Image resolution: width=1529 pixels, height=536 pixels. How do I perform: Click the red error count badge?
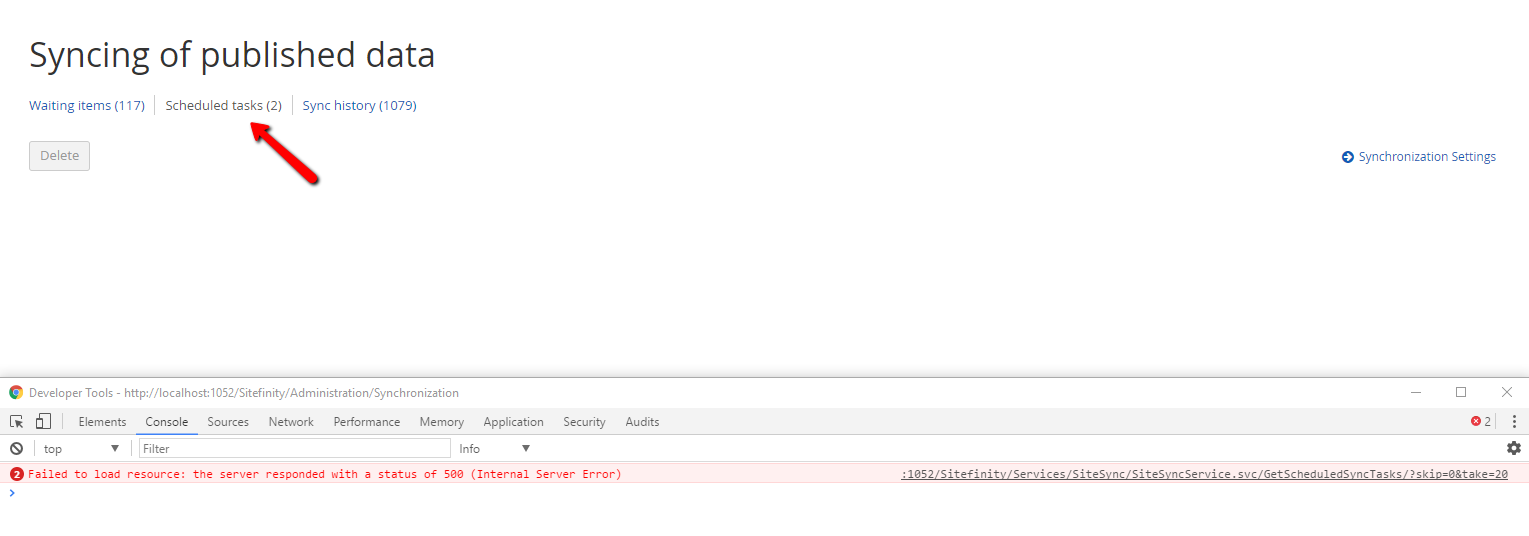click(1481, 422)
